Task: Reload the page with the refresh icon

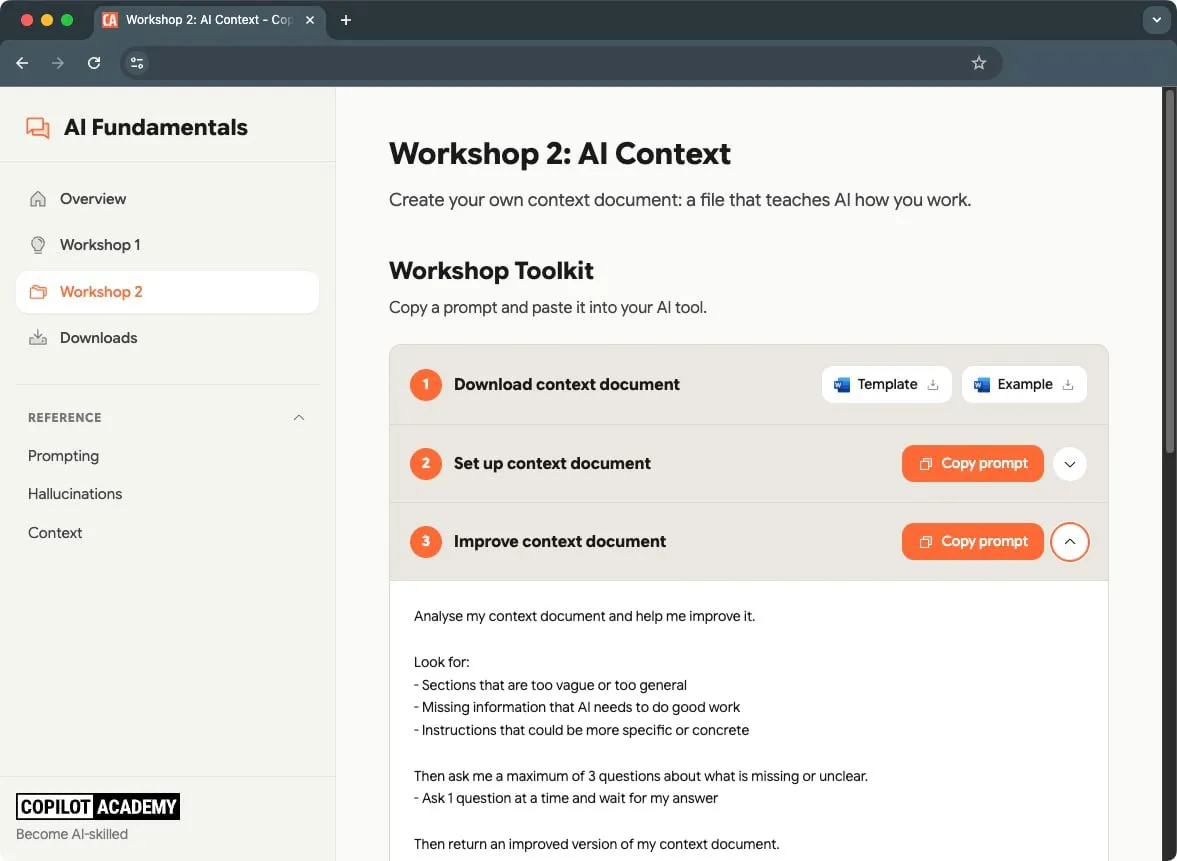Action: [94, 62]
